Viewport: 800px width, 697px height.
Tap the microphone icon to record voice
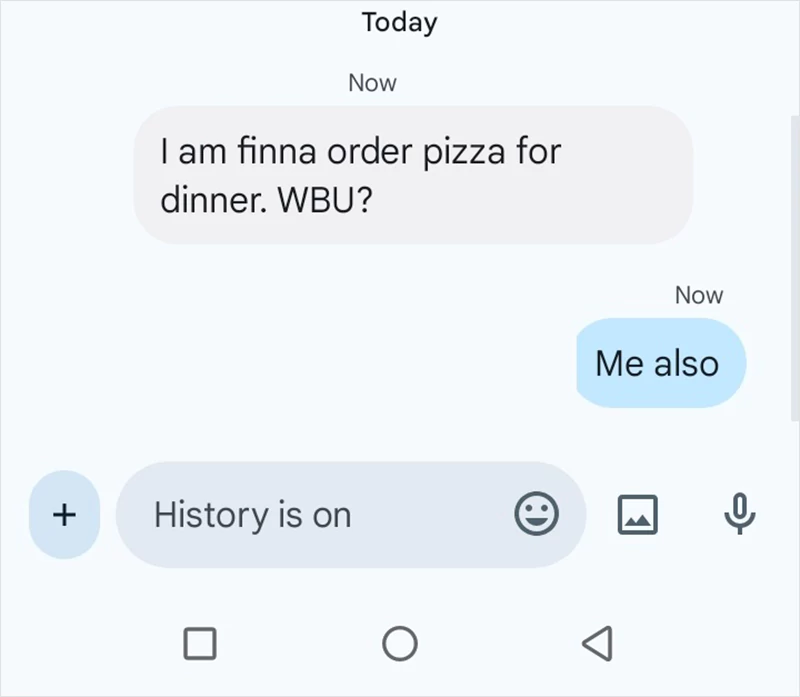[x=737, y=514]
